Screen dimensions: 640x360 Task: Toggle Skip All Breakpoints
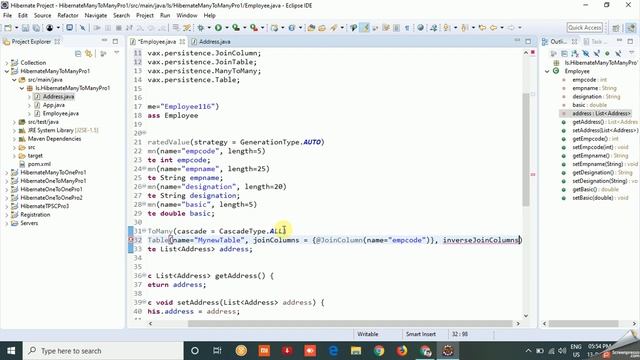coord(82,28)
